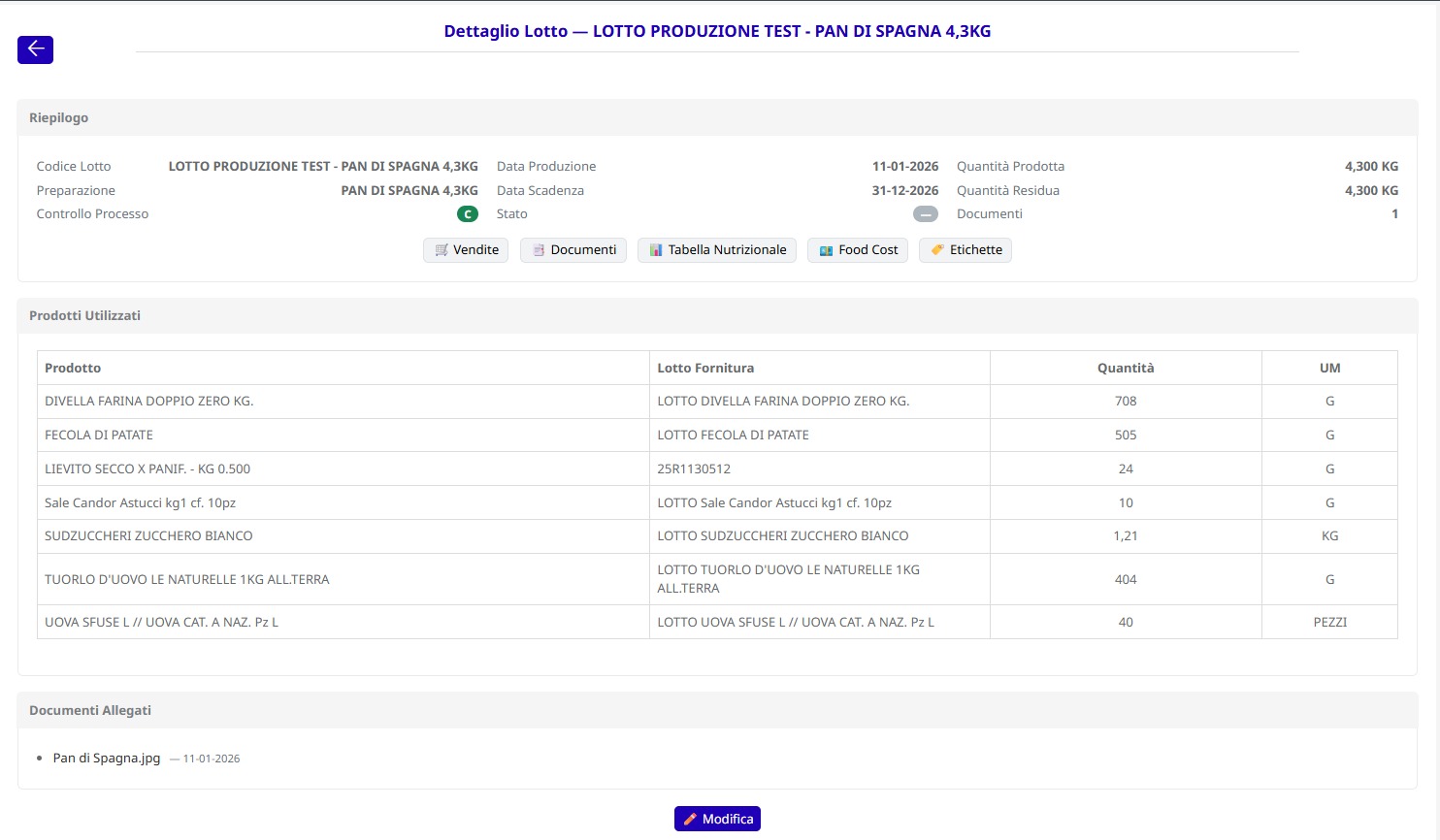This screenshot has height=840, width=1440.
Task: Click supplier lot 25R1130512
Action: point(694,469)
